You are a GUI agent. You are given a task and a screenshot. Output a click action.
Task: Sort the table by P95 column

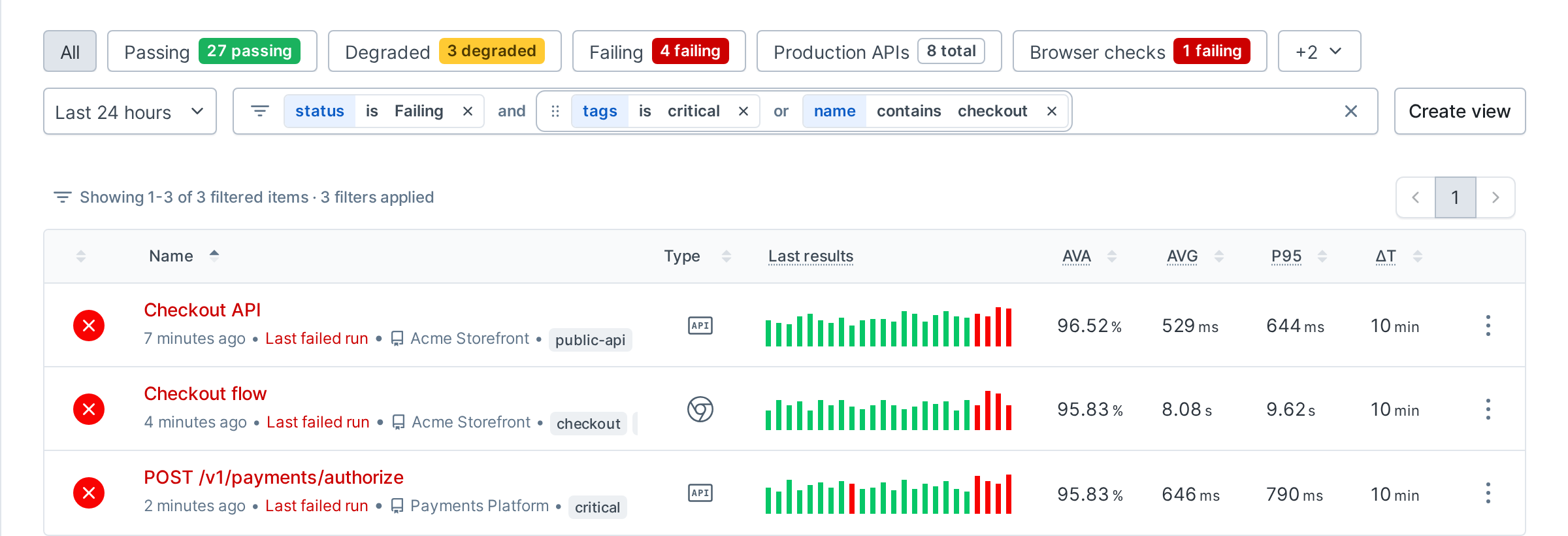point(1299,256)
